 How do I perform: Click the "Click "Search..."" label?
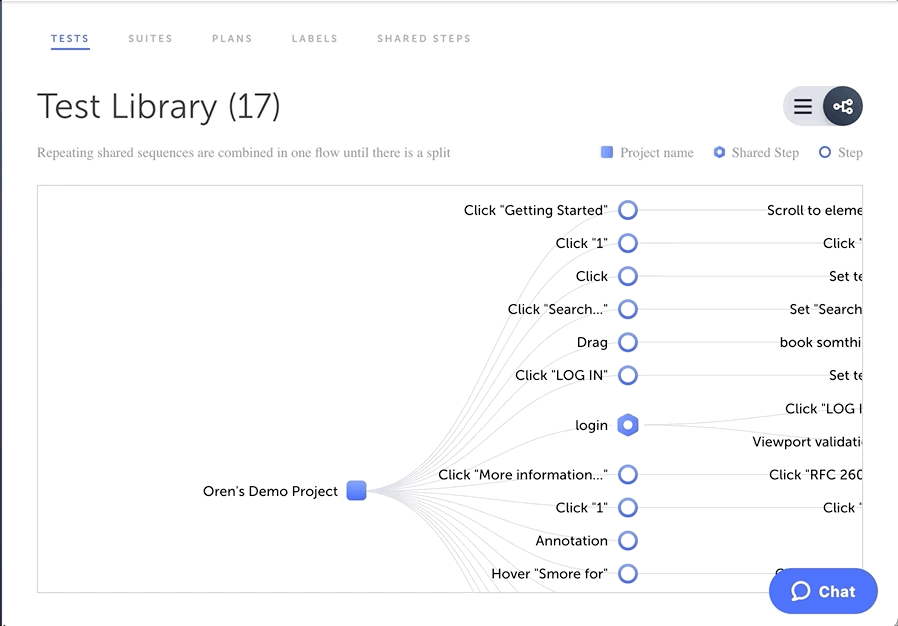point(558,309)
